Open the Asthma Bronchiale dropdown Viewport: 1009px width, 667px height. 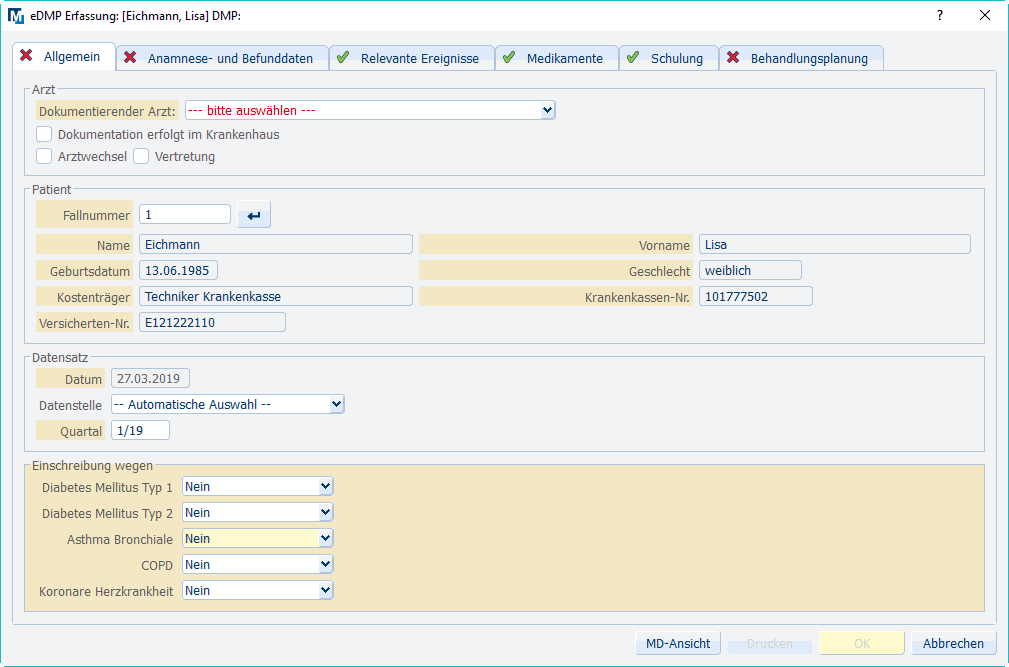point(257,539)
